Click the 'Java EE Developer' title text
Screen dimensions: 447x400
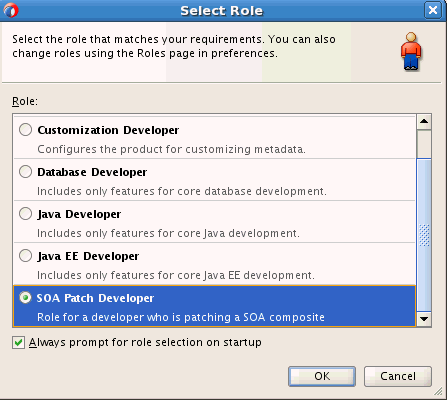(88, 256)
